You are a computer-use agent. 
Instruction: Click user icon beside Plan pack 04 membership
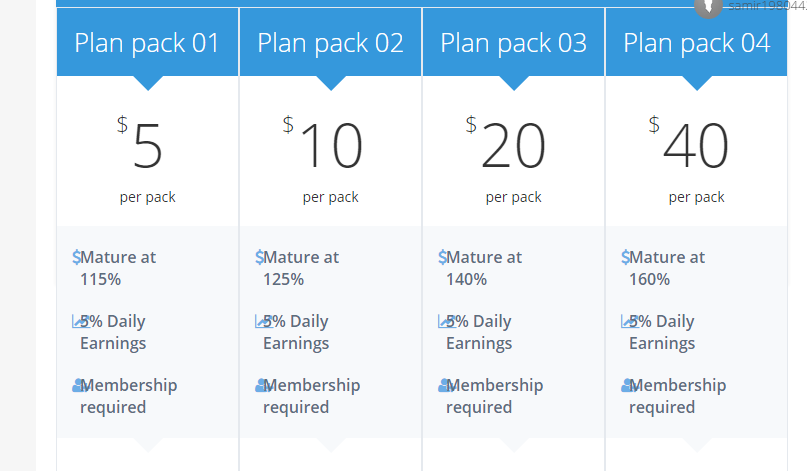[x=628, y=385]
